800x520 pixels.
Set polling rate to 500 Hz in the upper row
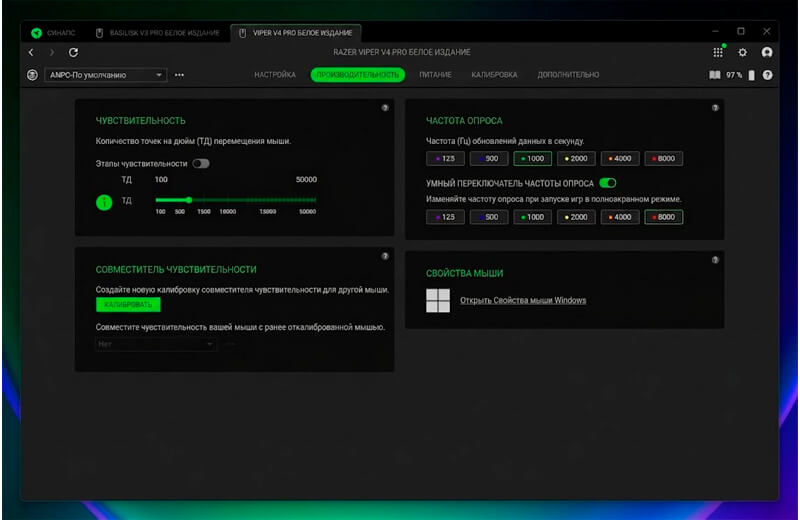click(489, 159)
